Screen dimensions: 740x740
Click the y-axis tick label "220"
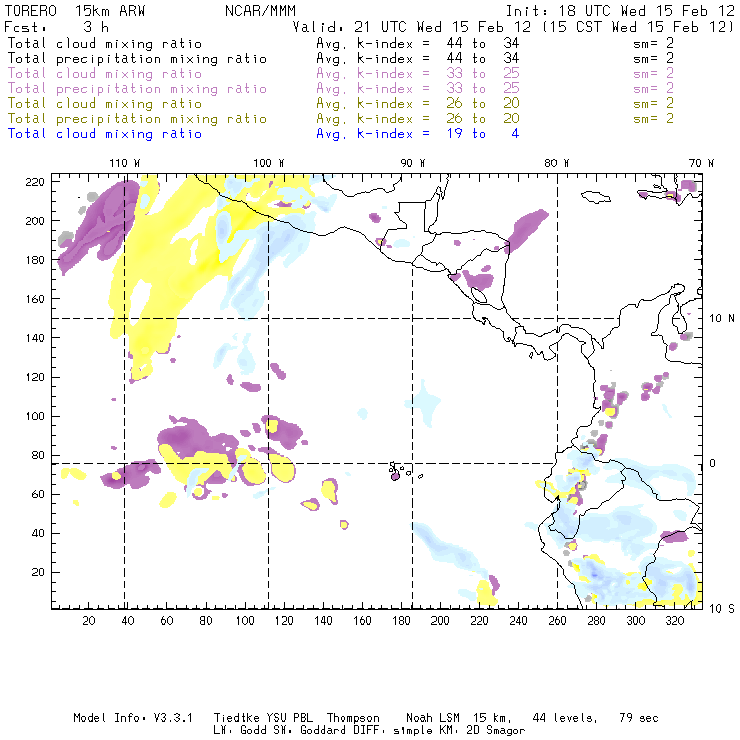click(37, 181)
